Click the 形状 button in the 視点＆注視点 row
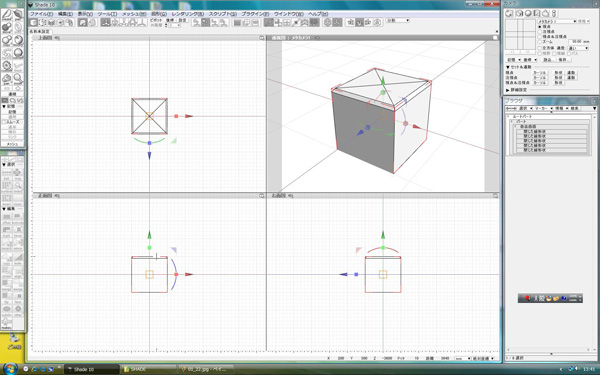This screenshot has height=375, width=600. coord(558,83)
